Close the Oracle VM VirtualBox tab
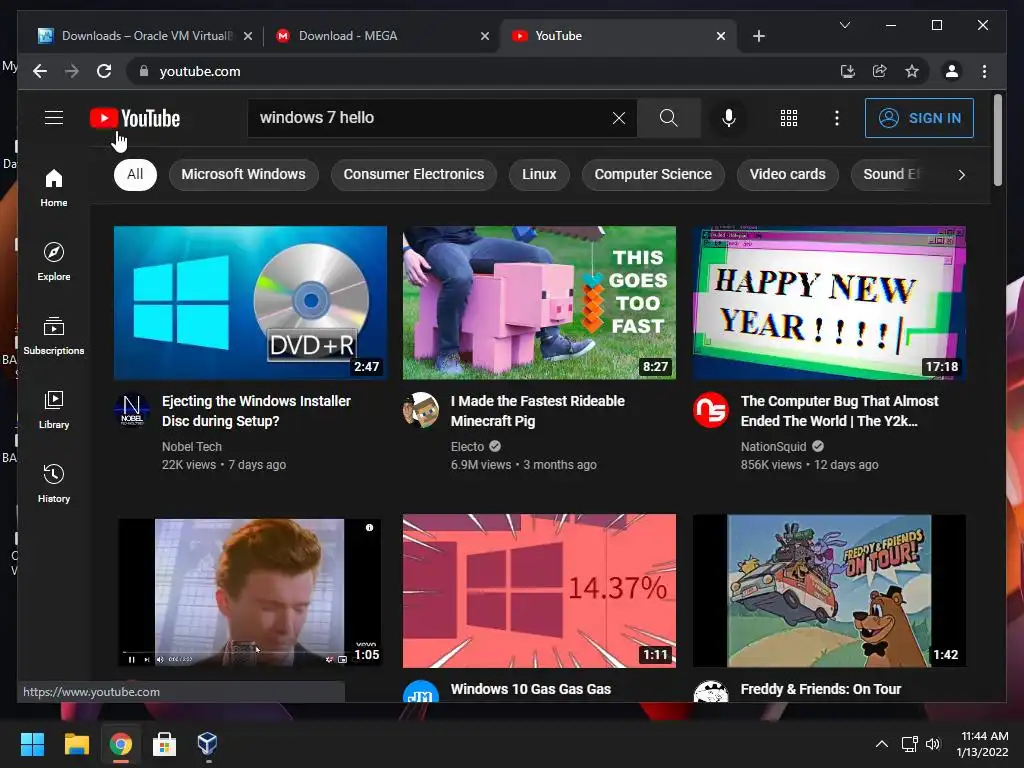 pos(248,36)
